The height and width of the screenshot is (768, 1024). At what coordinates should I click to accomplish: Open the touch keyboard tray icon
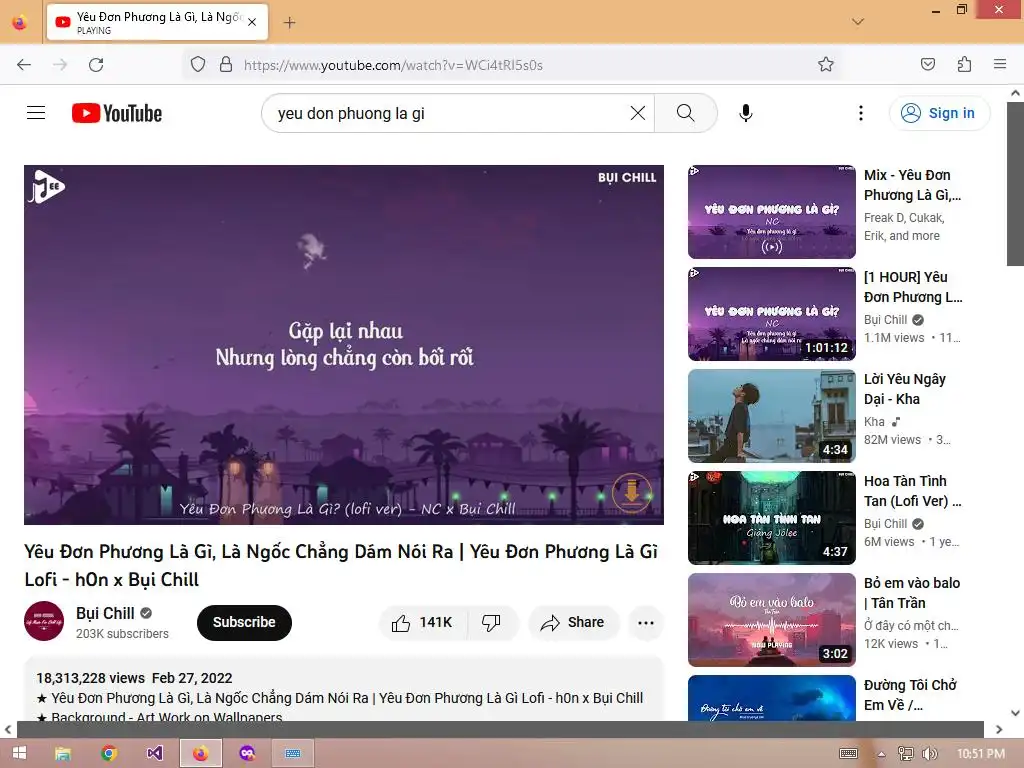tap(848, 754)
